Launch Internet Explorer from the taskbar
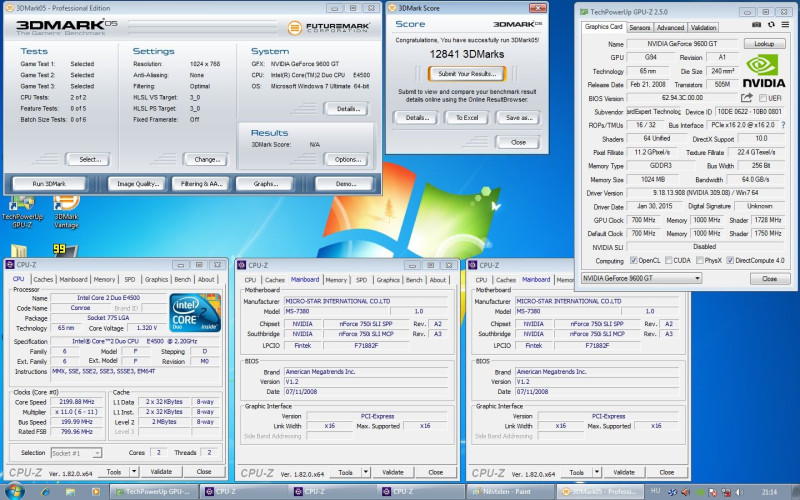This screenshot has height=500, width=800. 45,492
